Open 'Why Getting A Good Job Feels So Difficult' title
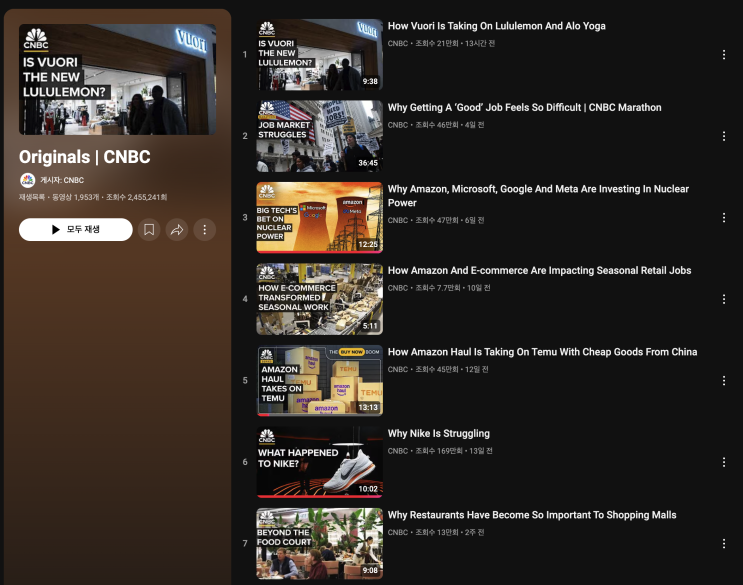The width and height of the screenshot is (743, 585). [x=525, y=108]
